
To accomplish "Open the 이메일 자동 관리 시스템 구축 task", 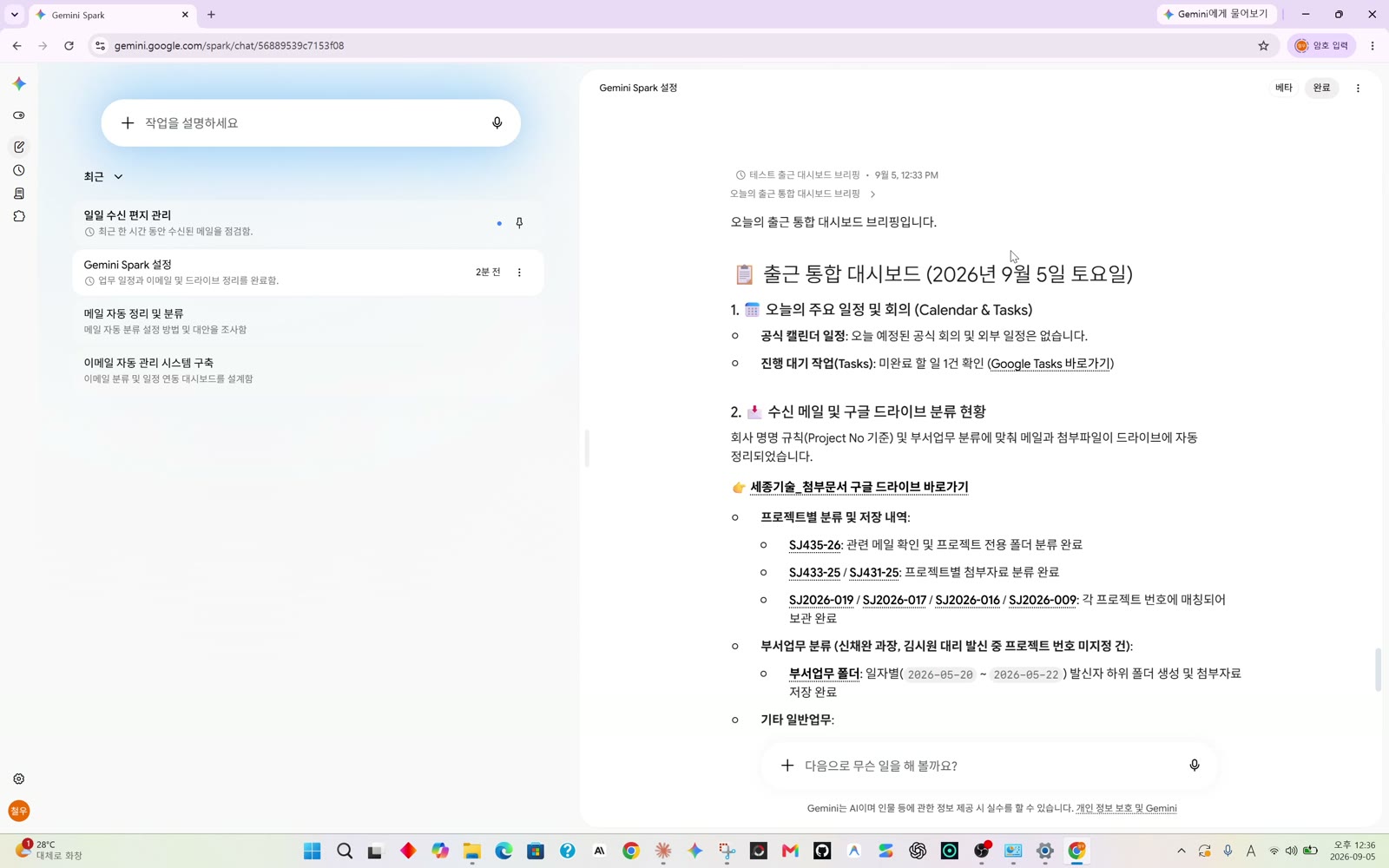I will (308, 371).
